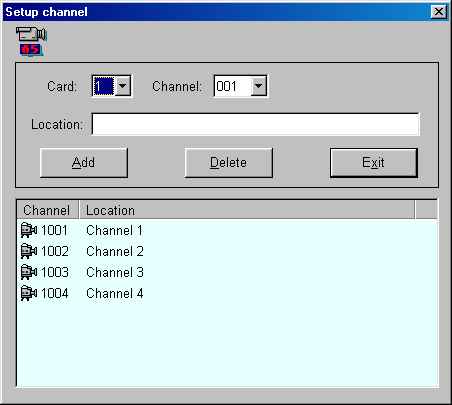Click the camera icon below the title bar
The image size is (452, 405).
tap(31, 41)
